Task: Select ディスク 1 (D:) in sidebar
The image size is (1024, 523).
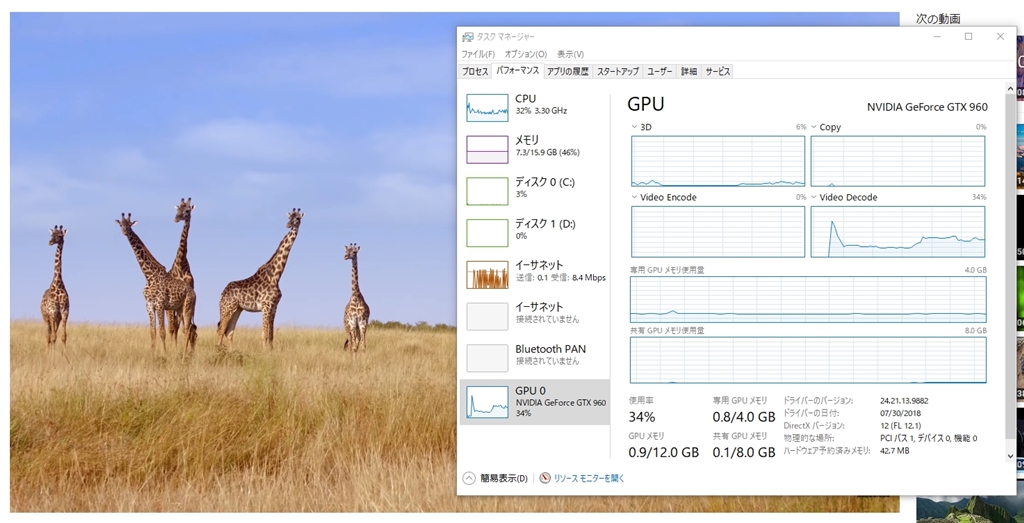Action: click(535, 232)
